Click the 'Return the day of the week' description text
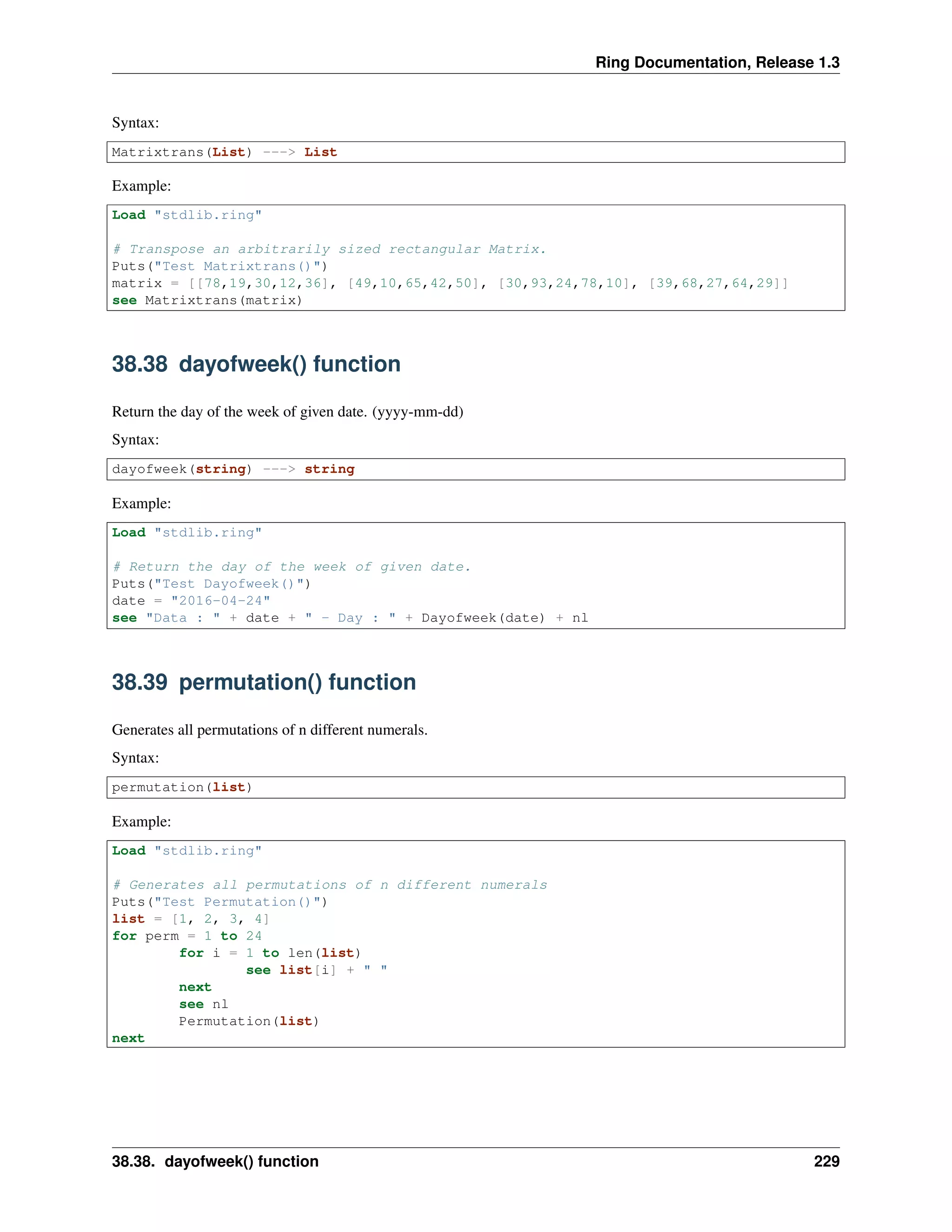The image size is (952, 1232). 287,412
